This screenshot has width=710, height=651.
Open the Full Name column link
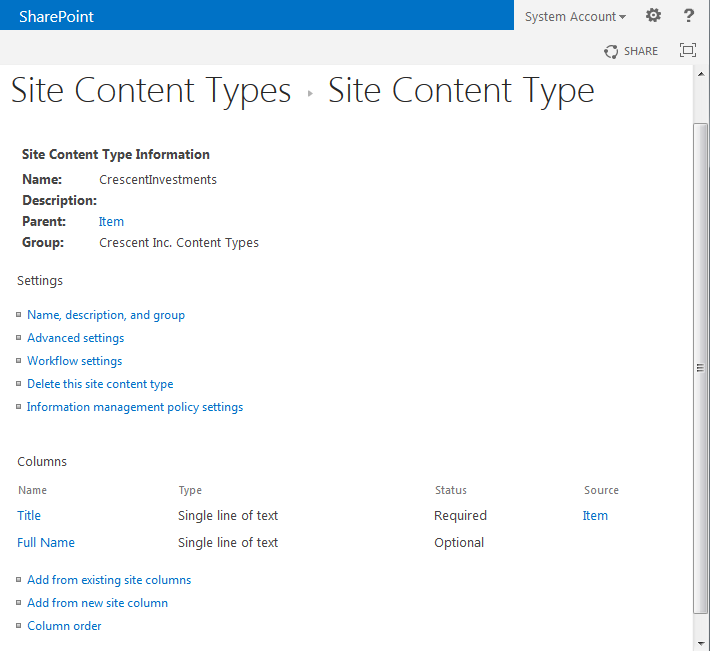(46, 543)
